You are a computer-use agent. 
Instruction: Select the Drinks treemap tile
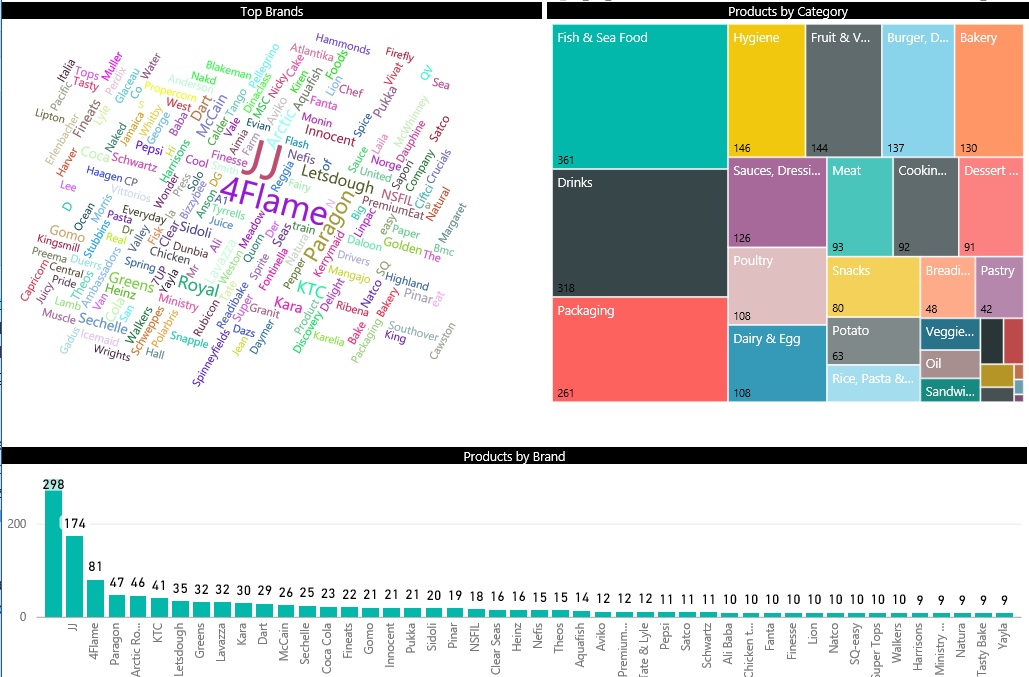(640, 233)
